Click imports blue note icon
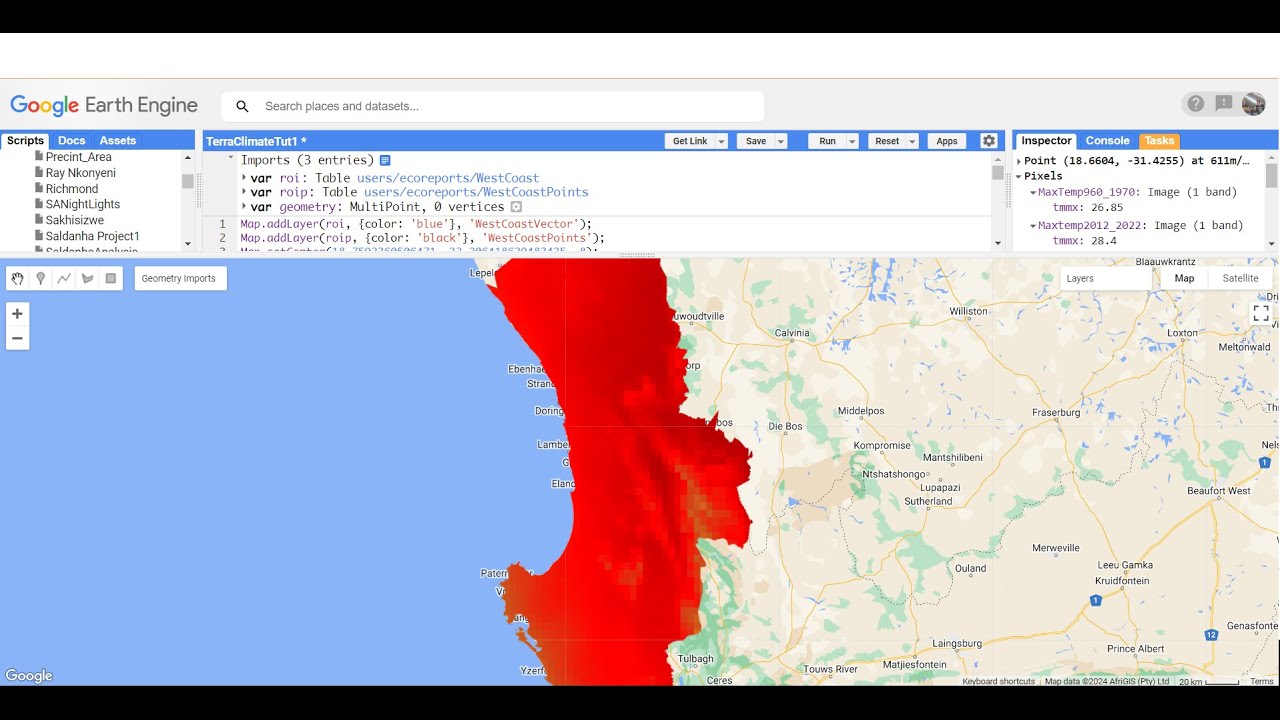This screenshot has width=1280, height=720. 385,160
